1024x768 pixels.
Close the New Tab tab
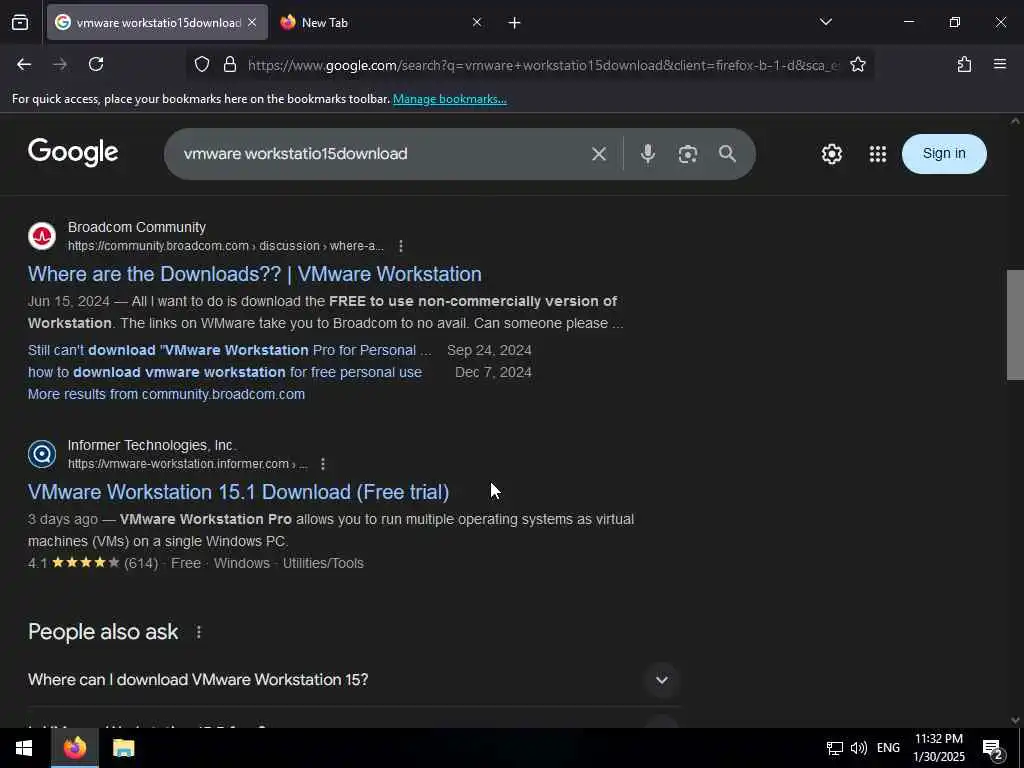(x=477, y=22)
